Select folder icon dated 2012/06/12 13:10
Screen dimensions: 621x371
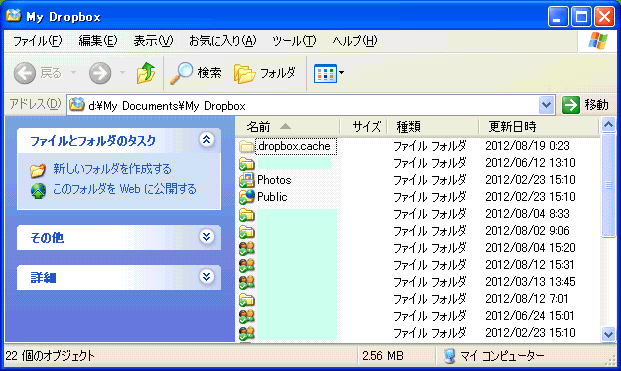246,163
